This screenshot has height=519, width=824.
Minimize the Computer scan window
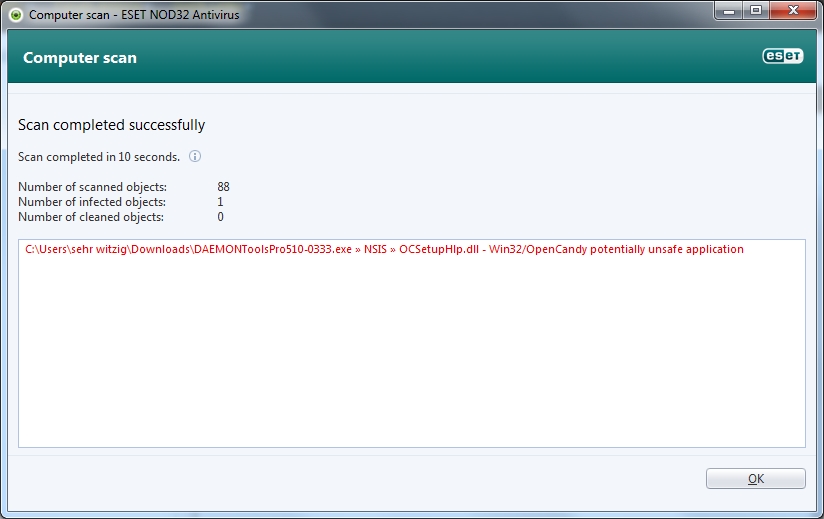[727, 11]
